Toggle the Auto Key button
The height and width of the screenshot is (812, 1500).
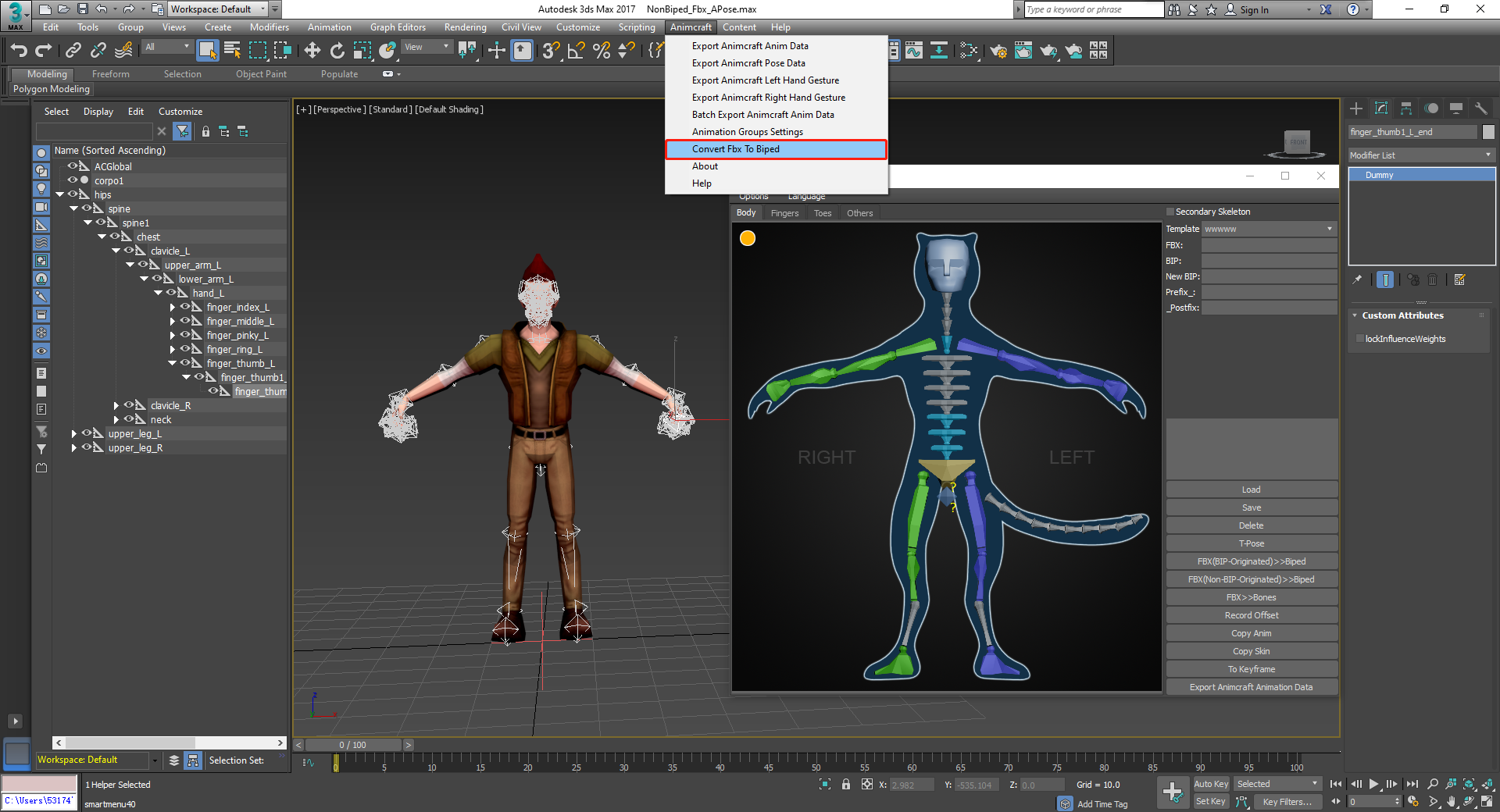point(1211,784)
